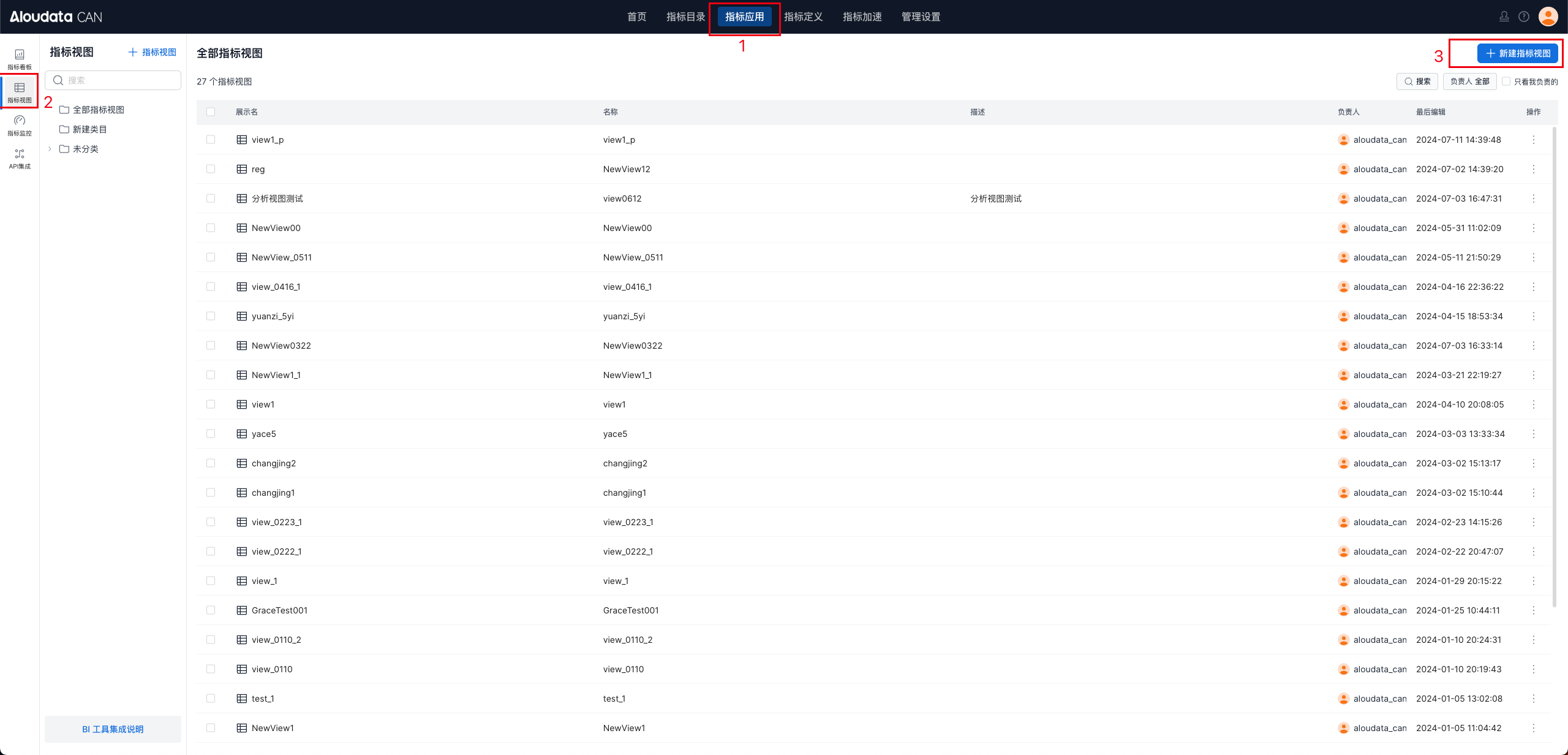Tick the checkbox for NewView00 row
This screenshot has width=1568, height=755.
click(211, 228)
